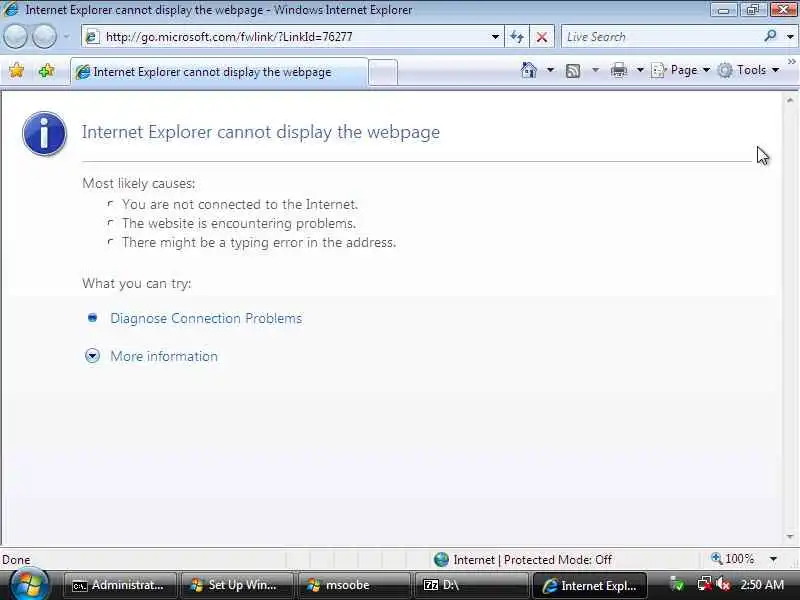Click the Diagnose Connection Problems link
This screenshot has width=800, height=600.
pos(206,318)
